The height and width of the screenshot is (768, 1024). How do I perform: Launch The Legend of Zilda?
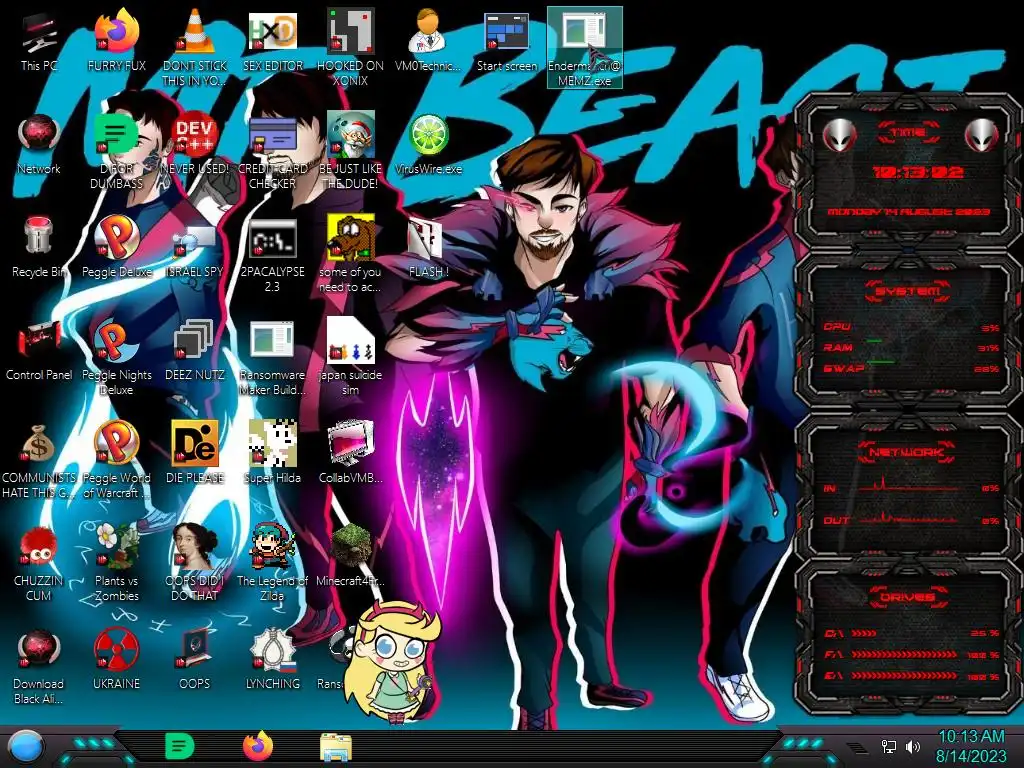(x=272, y=562)
